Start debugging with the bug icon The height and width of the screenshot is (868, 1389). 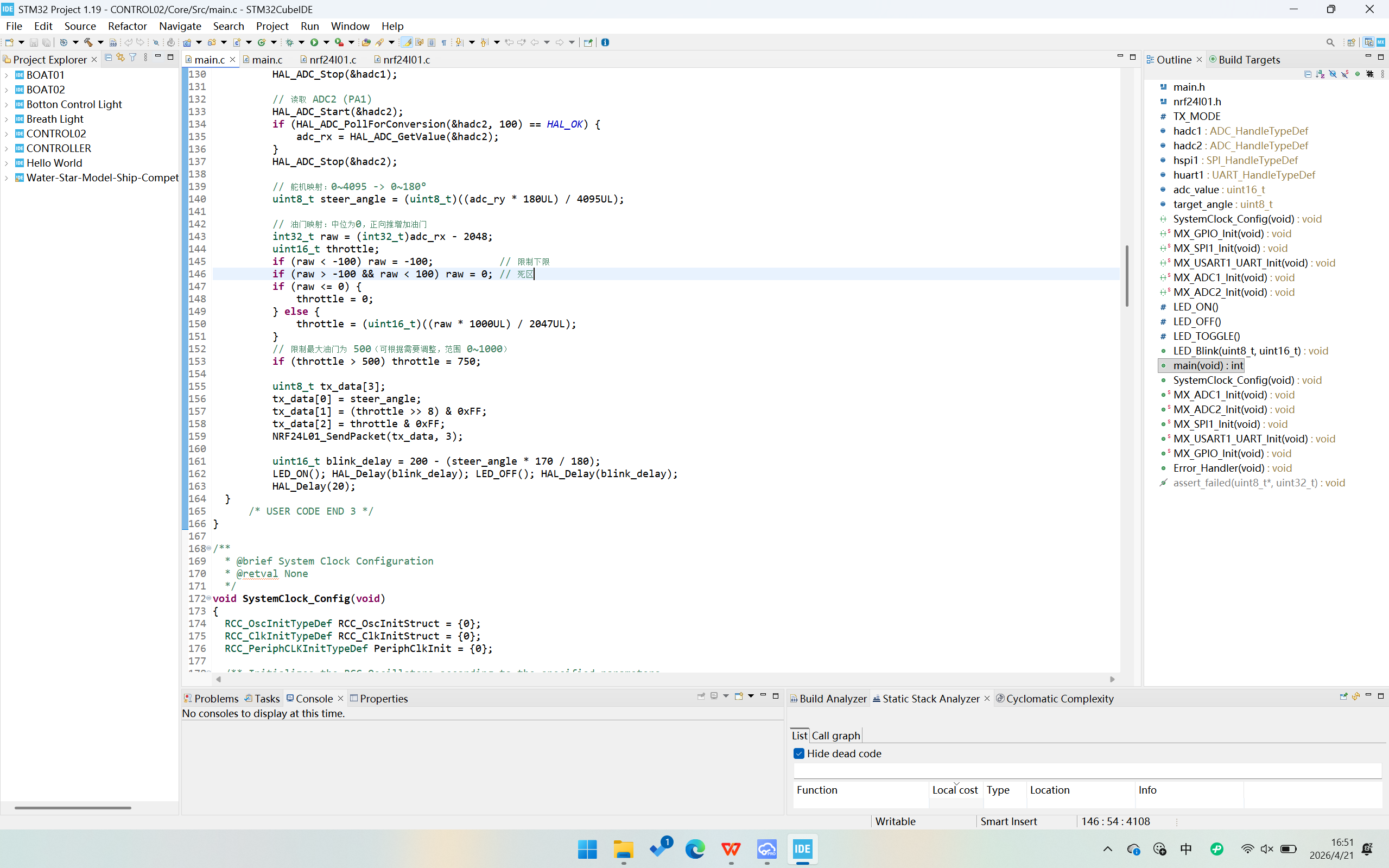pyautogui.click(x=289, y=42)
